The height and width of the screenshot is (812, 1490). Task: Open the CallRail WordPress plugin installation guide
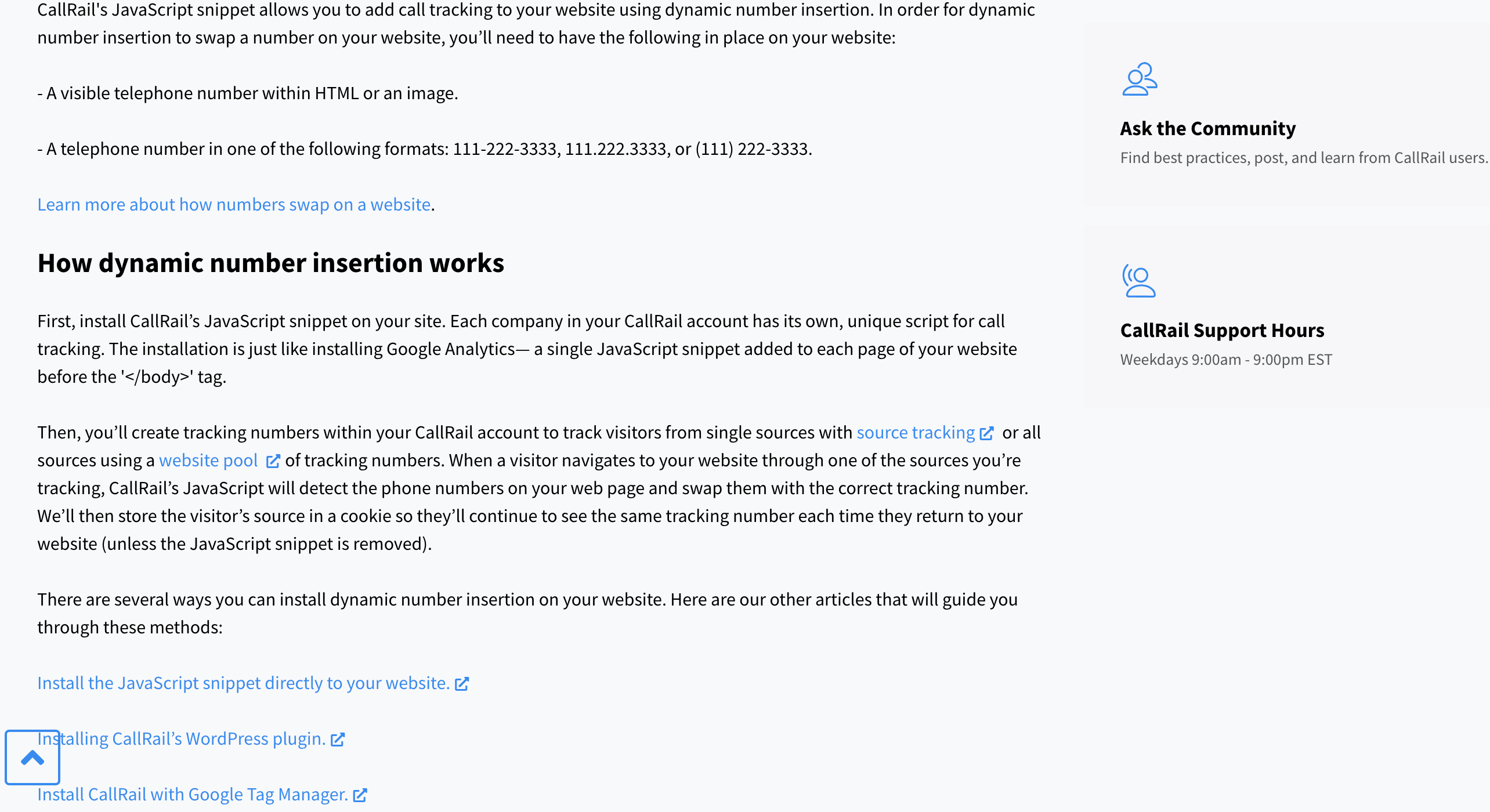point(181,739)
